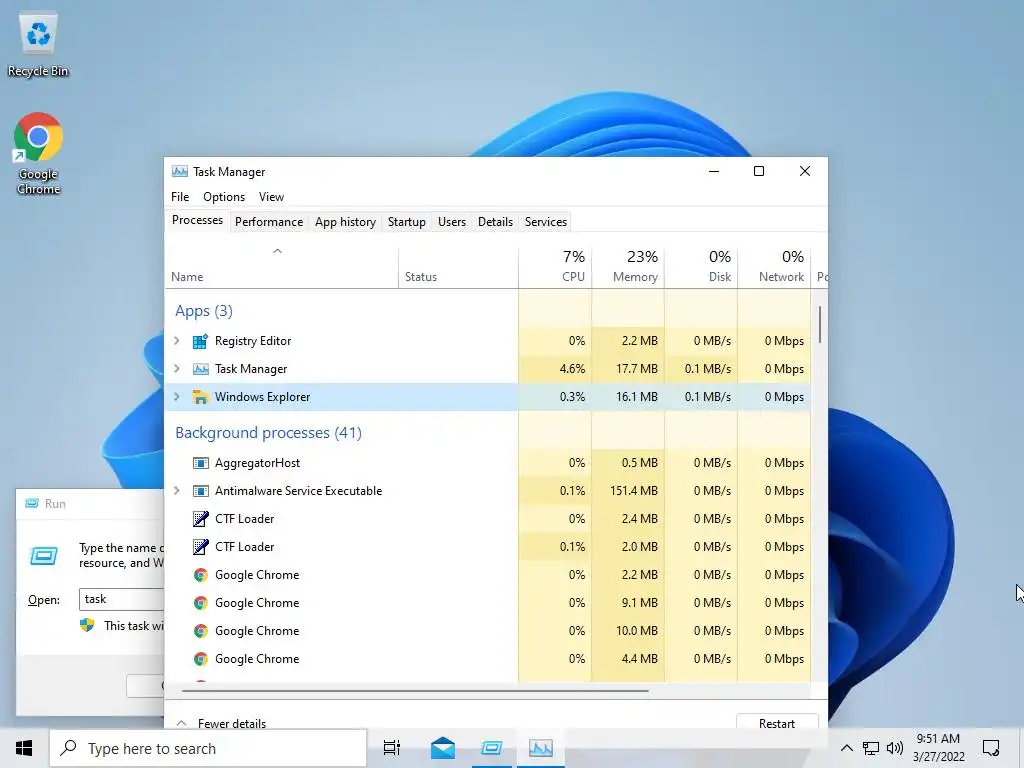Click the taskbar search box
The height and width of the screenshot is (768, 1024).
pyautogui.click(x=208, y=748)
